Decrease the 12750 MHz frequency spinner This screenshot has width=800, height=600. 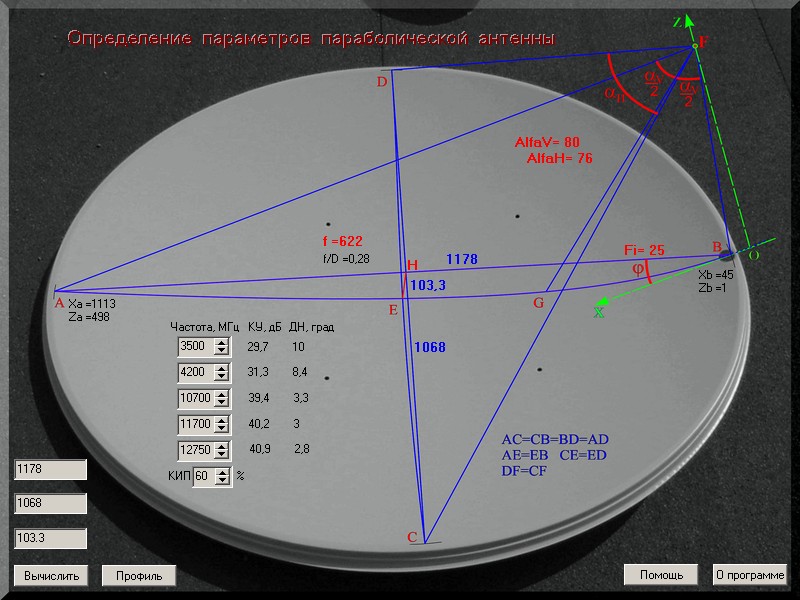tap(221, 455)
